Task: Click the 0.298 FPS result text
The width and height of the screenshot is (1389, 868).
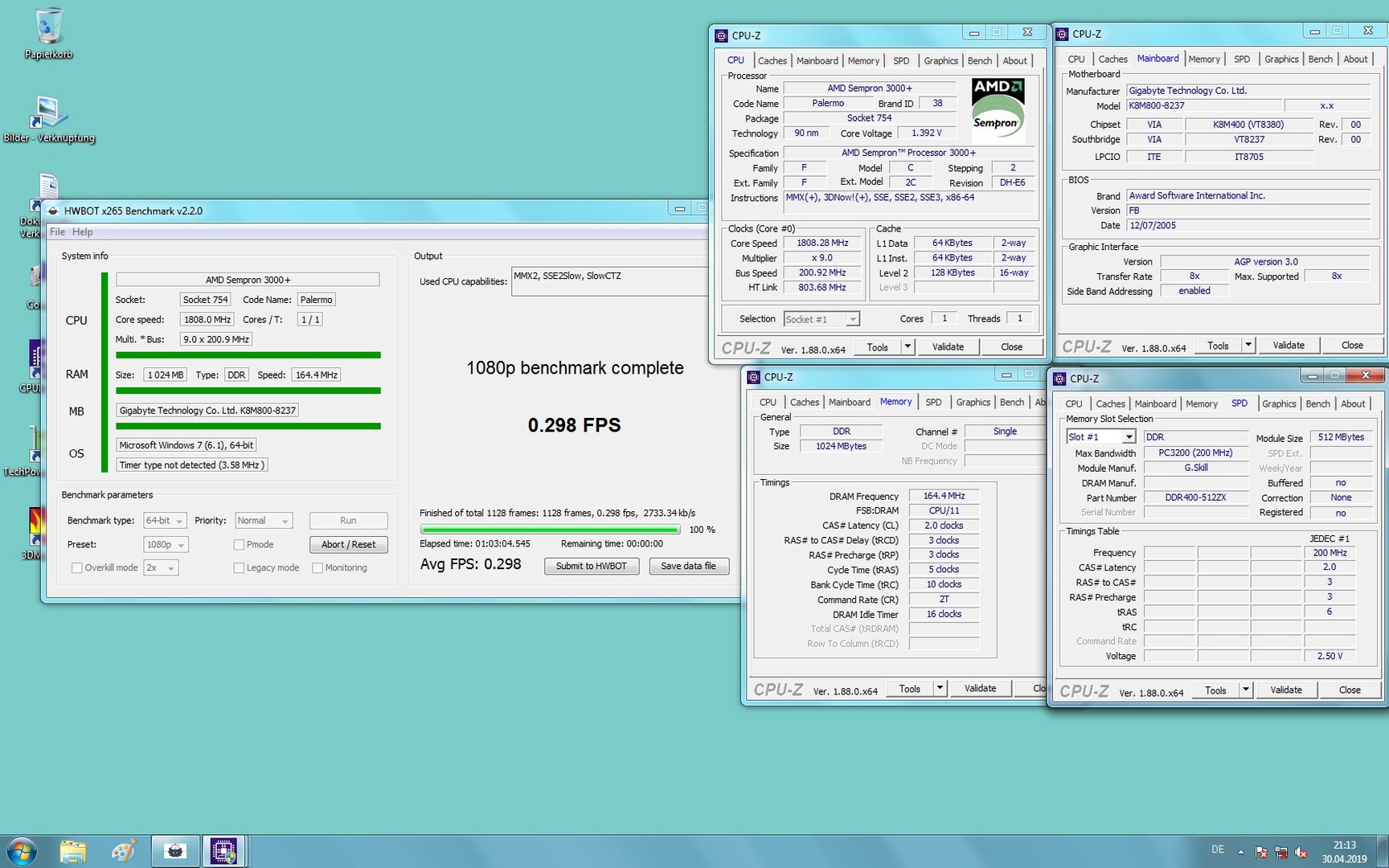Action: 574,425
